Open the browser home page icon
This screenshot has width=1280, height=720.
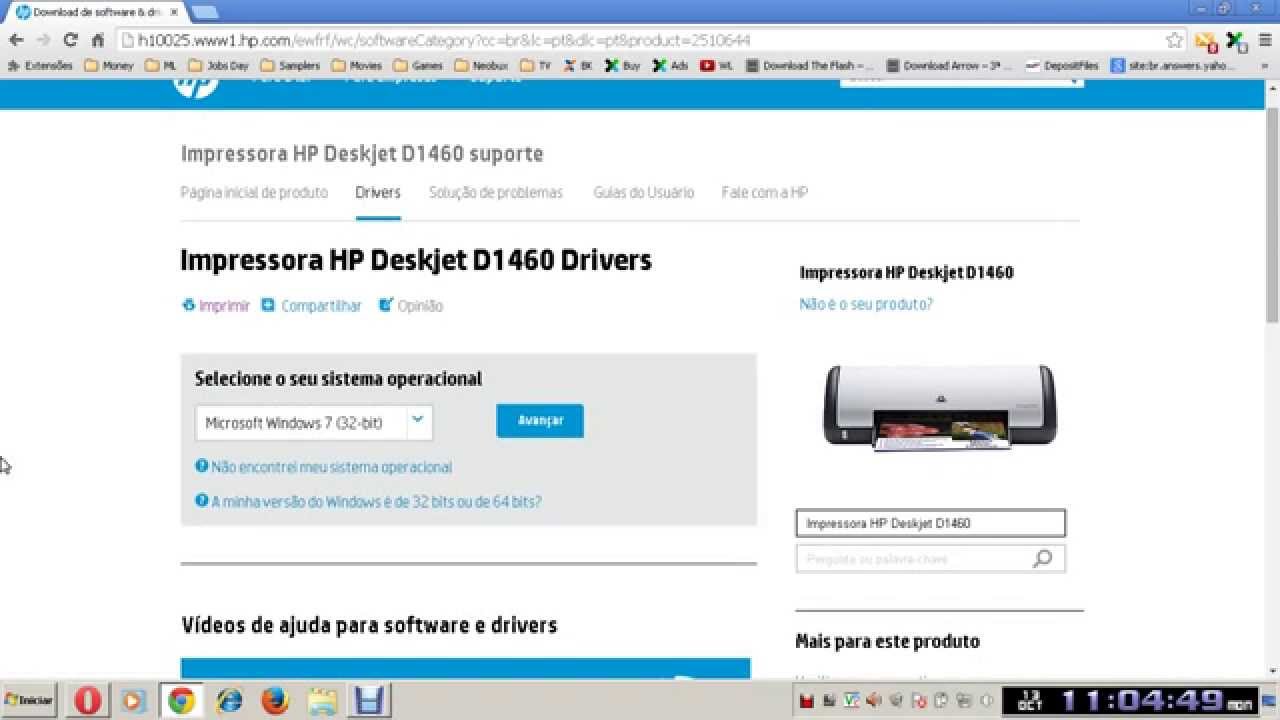coord(98,40)
